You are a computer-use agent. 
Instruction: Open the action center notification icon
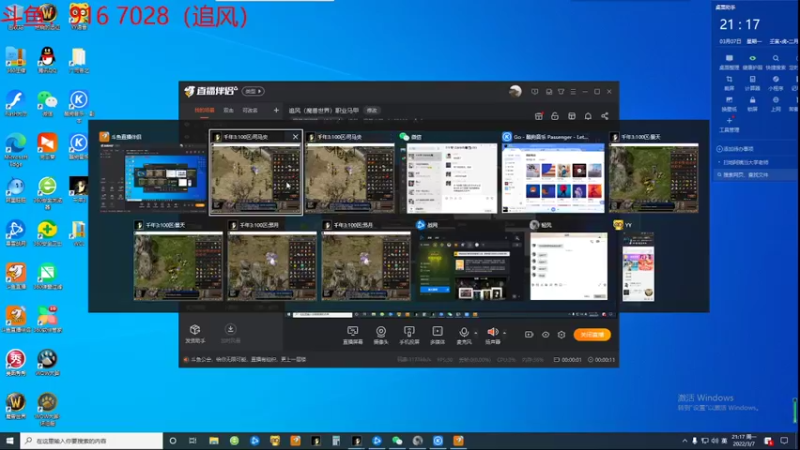coord(785,441)
